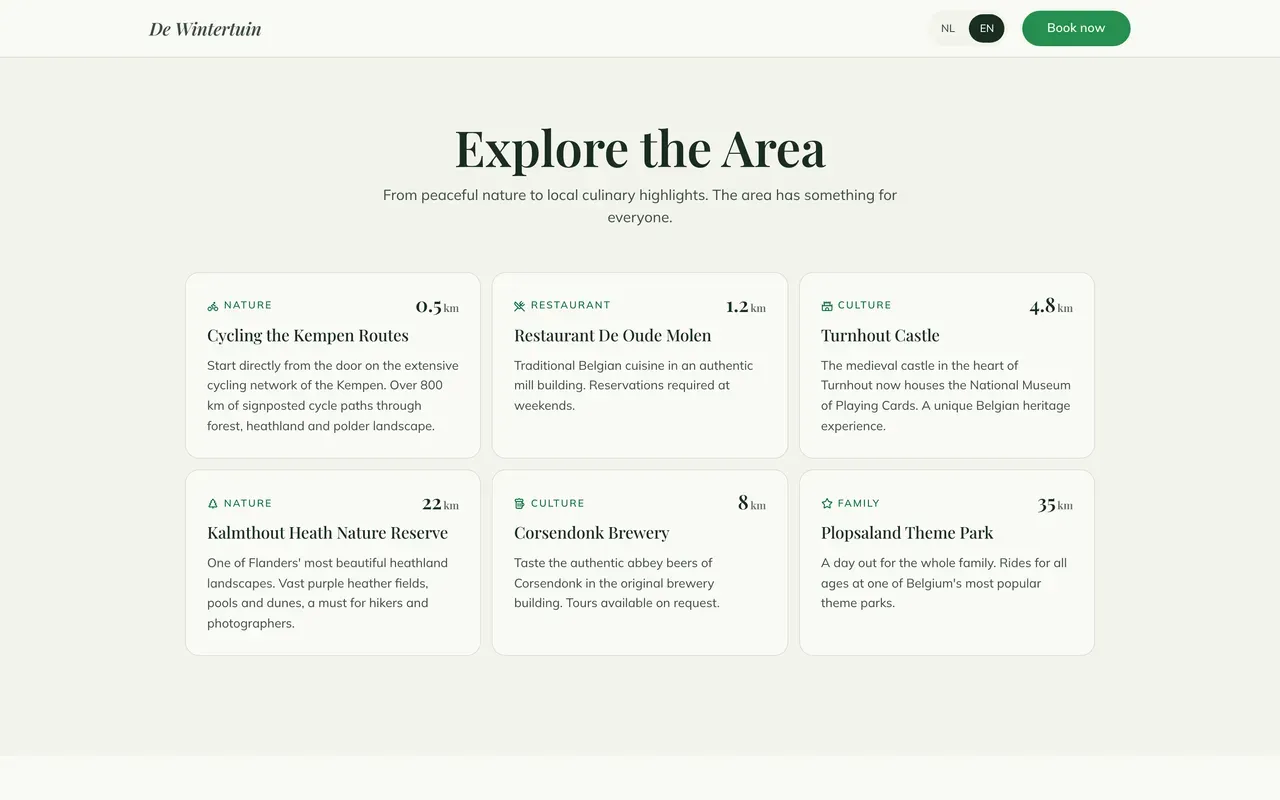This screenshot has height=800, width=1280.
Task: Switch language to NL
Action: 948,28
